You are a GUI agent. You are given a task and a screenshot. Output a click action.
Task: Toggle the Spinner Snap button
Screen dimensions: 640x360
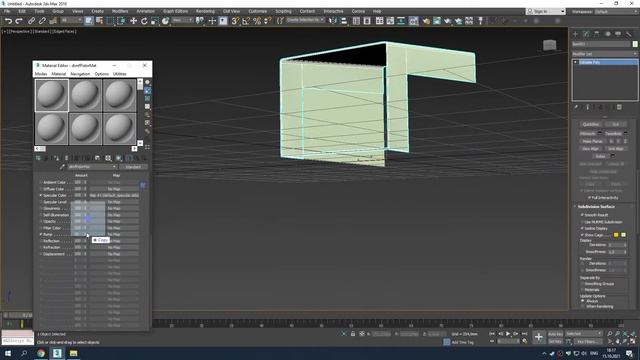coord(267,20)
